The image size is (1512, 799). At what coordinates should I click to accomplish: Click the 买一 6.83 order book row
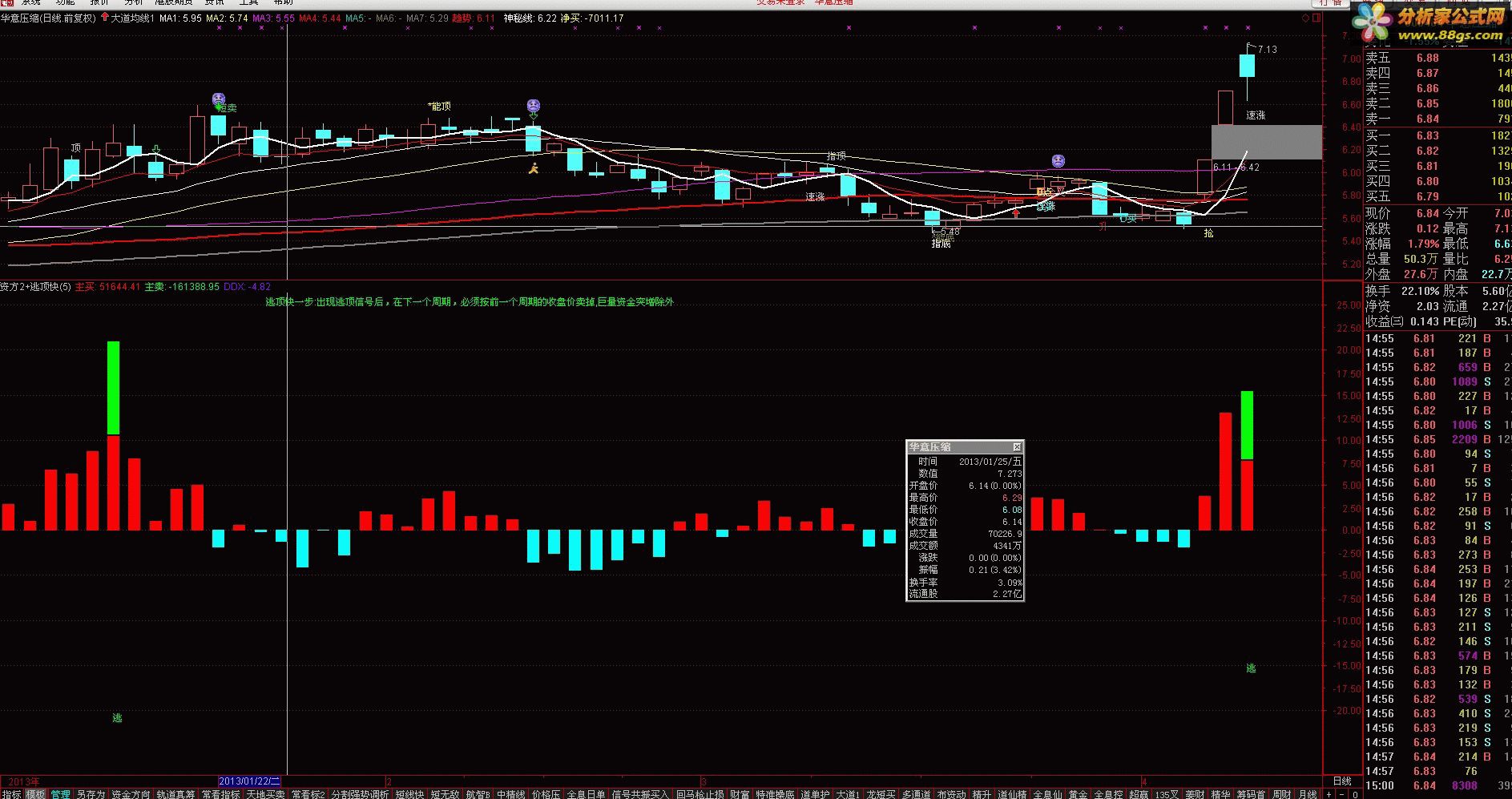click(1437, 135)
